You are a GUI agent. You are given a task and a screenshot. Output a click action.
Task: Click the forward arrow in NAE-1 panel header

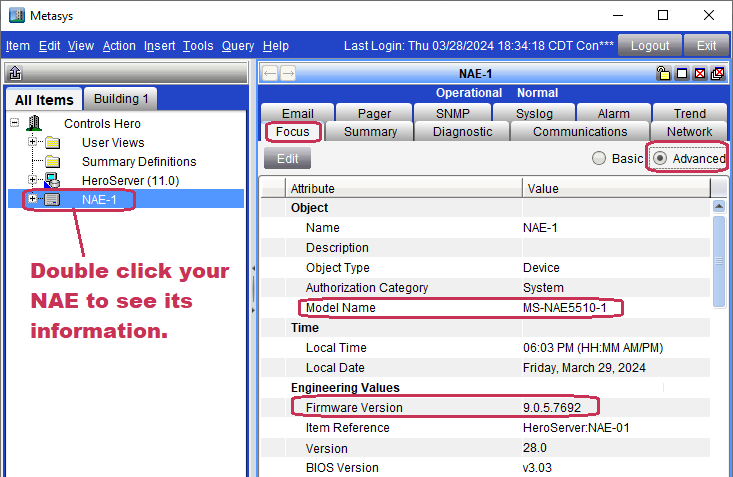click(x=288, y=73)
